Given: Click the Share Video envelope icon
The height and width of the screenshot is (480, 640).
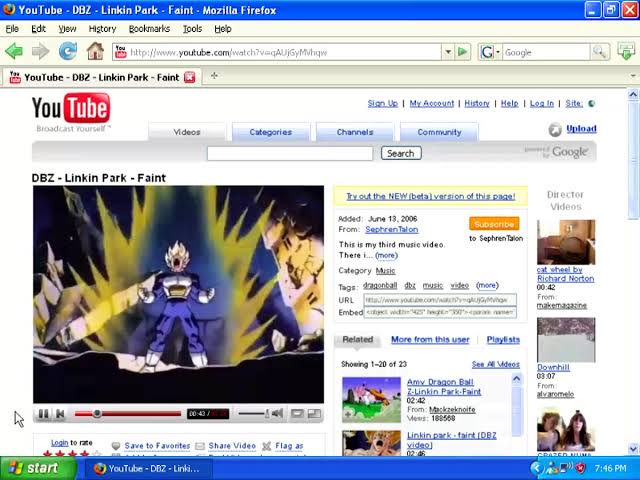Looking at the screenshot, I should (200, 446).
